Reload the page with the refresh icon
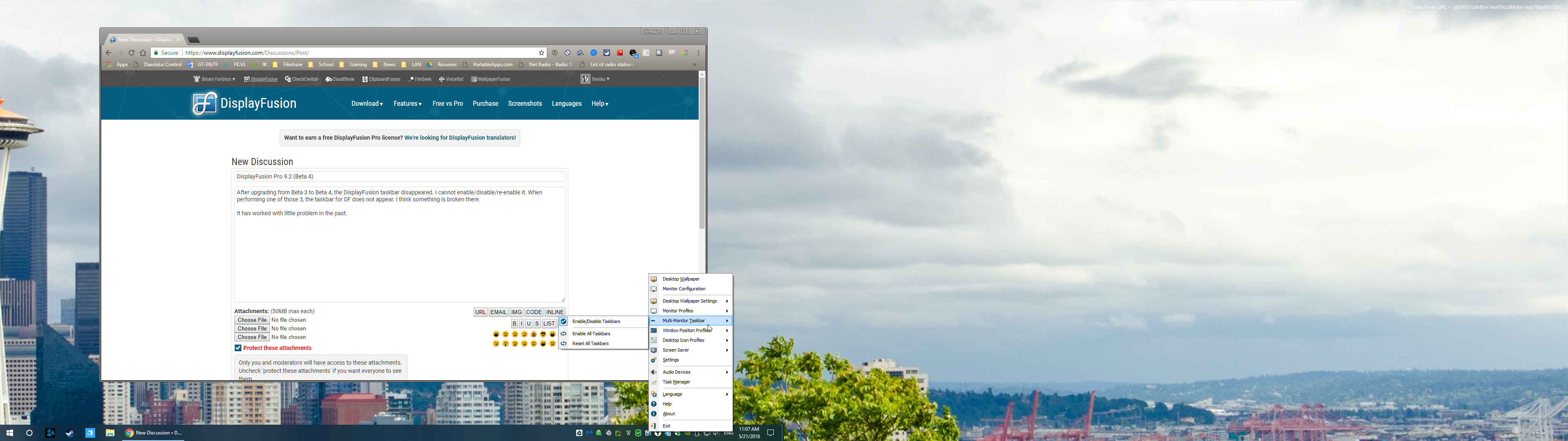This screenshot has width=1568, height=441. click(131, 53)
